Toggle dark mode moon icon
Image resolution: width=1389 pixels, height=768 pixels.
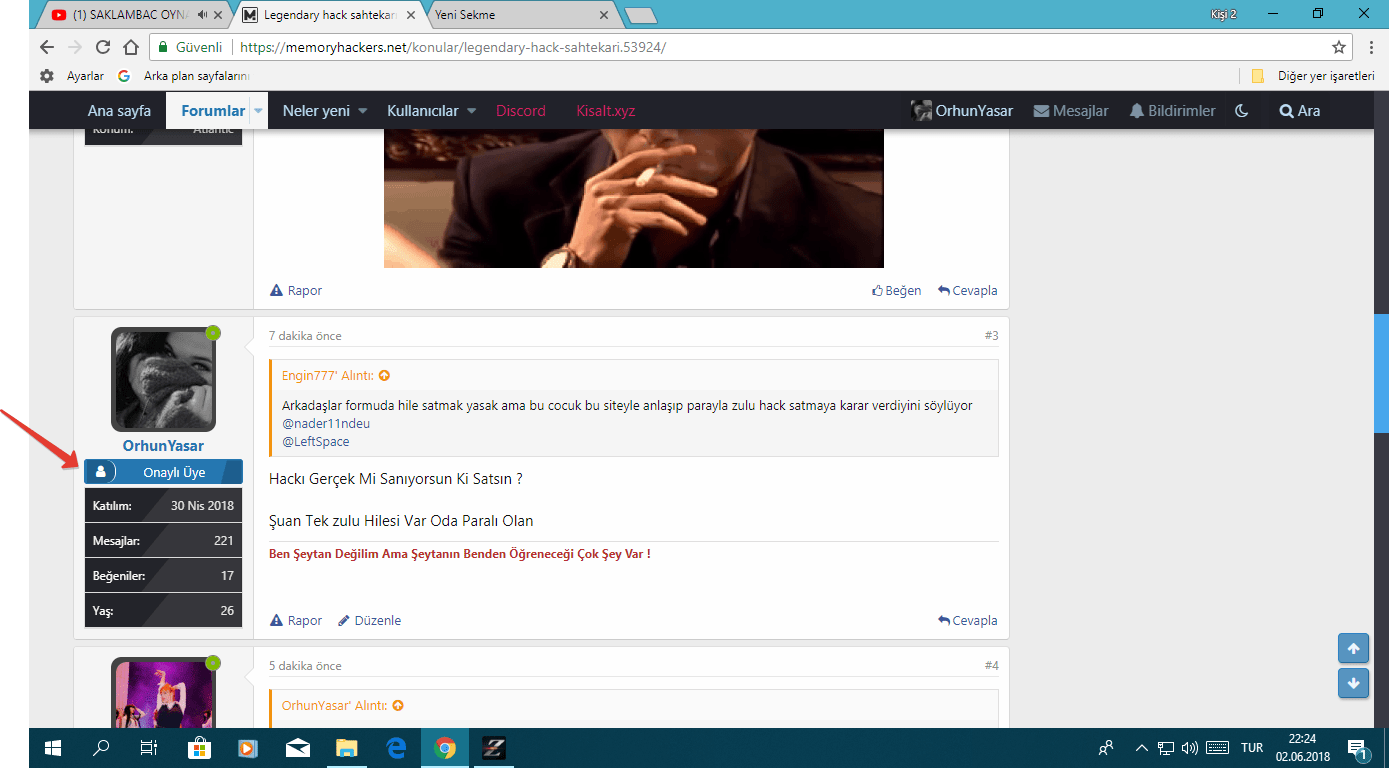[1242, 111]
